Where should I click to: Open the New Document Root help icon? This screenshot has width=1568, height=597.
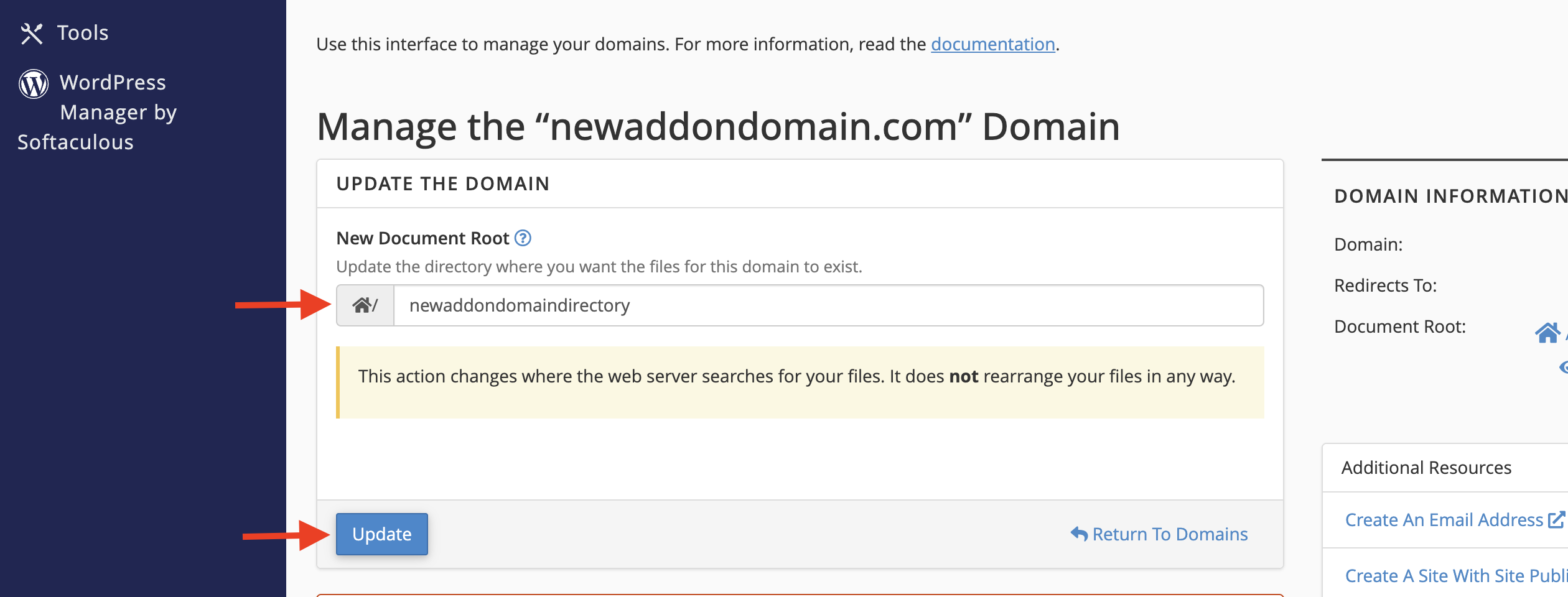point(523,238)
